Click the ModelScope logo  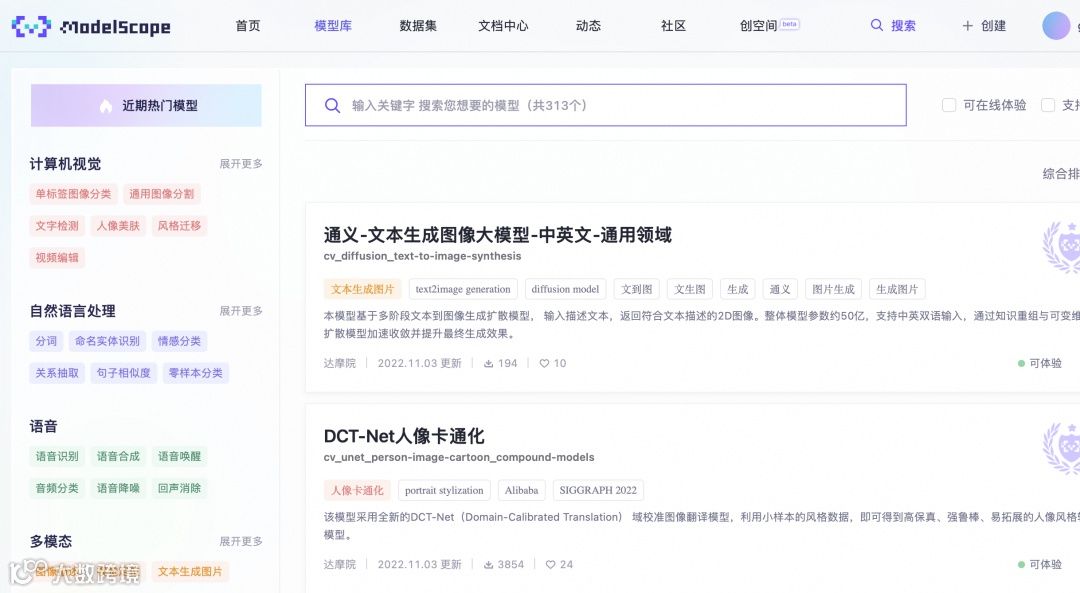click(91, 26)
